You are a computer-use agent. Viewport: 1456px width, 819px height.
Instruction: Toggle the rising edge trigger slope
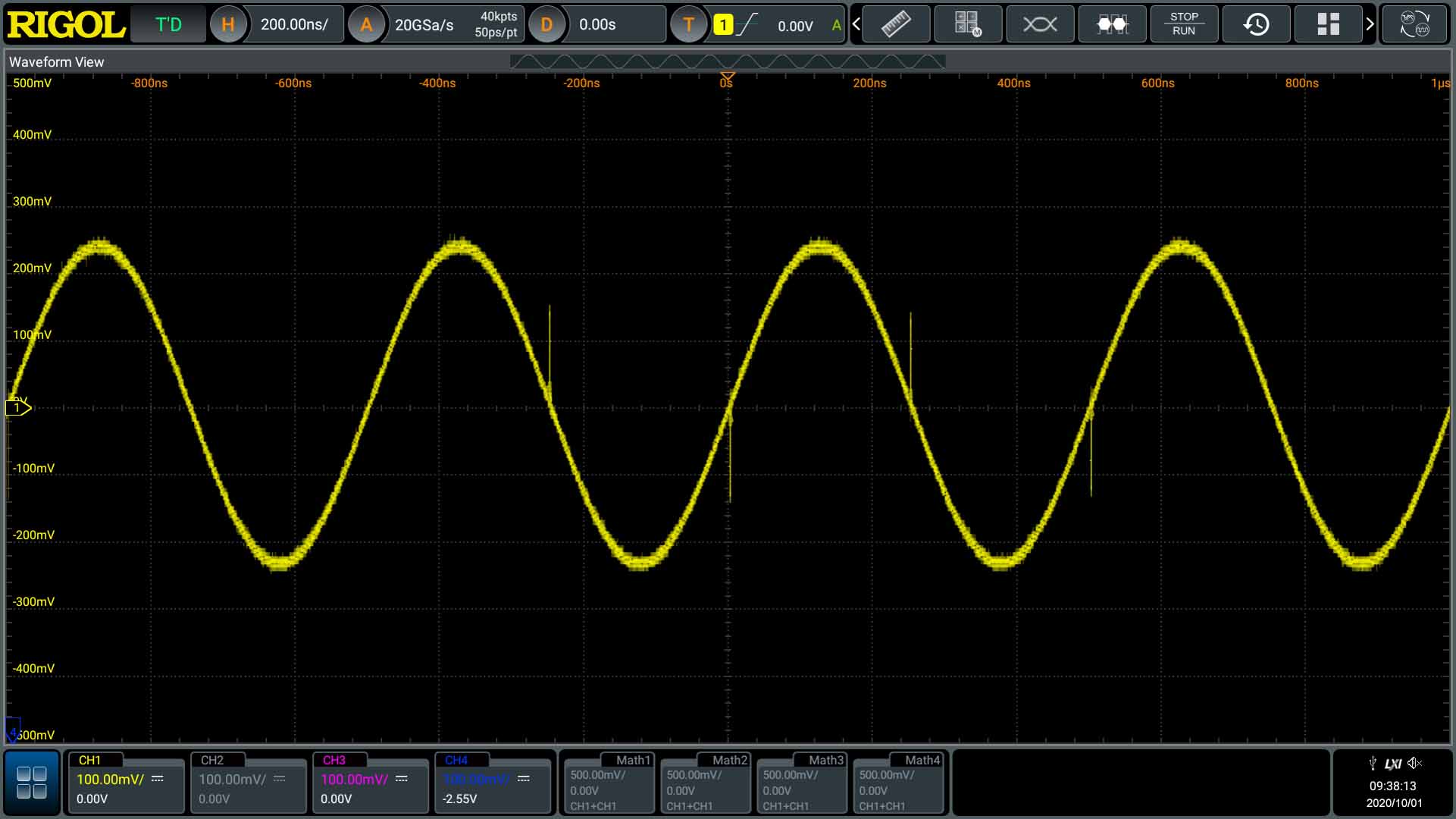point(749,25)
